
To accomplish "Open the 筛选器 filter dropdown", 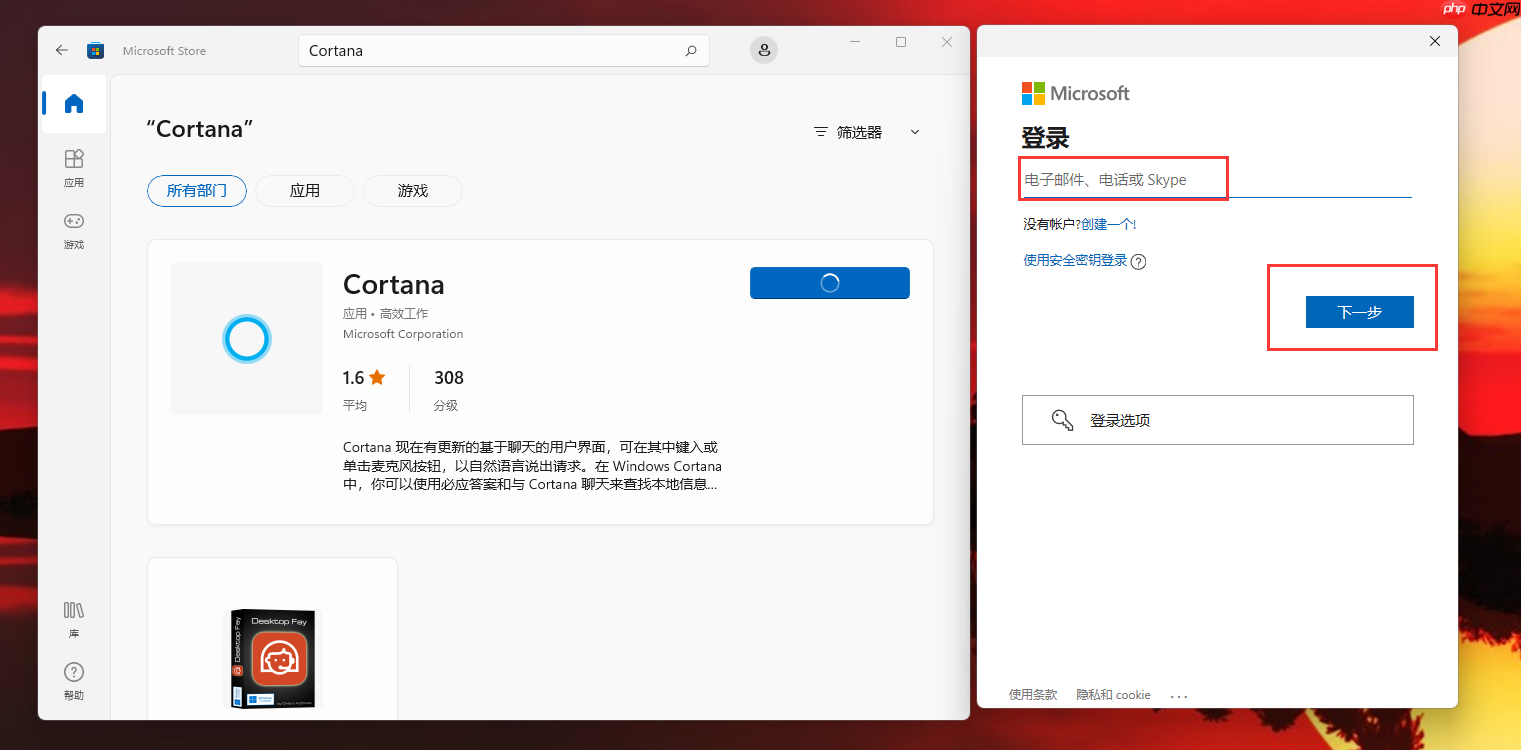I will pos(857,131).
